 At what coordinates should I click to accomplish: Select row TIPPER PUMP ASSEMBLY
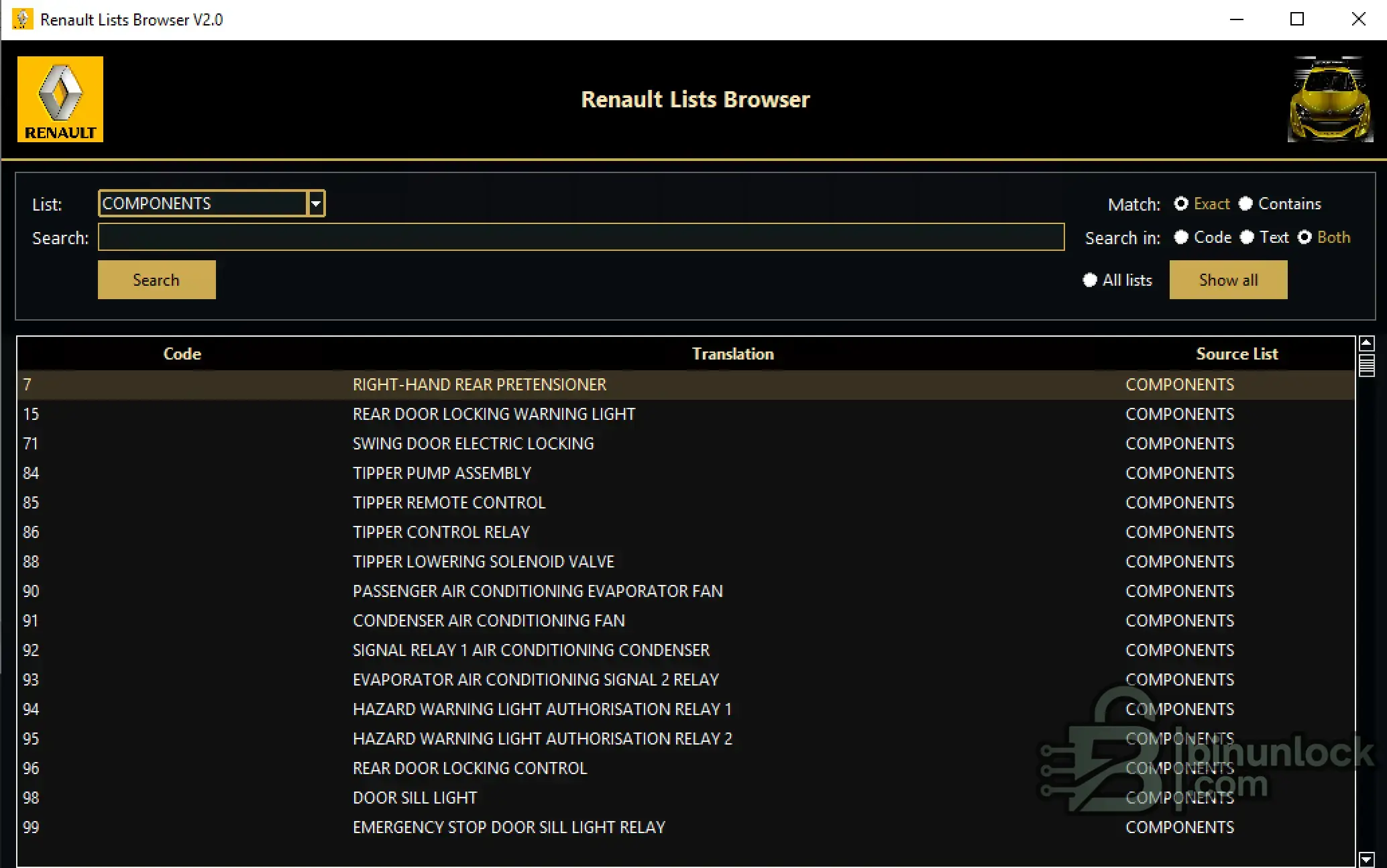(x=685, y=473)
